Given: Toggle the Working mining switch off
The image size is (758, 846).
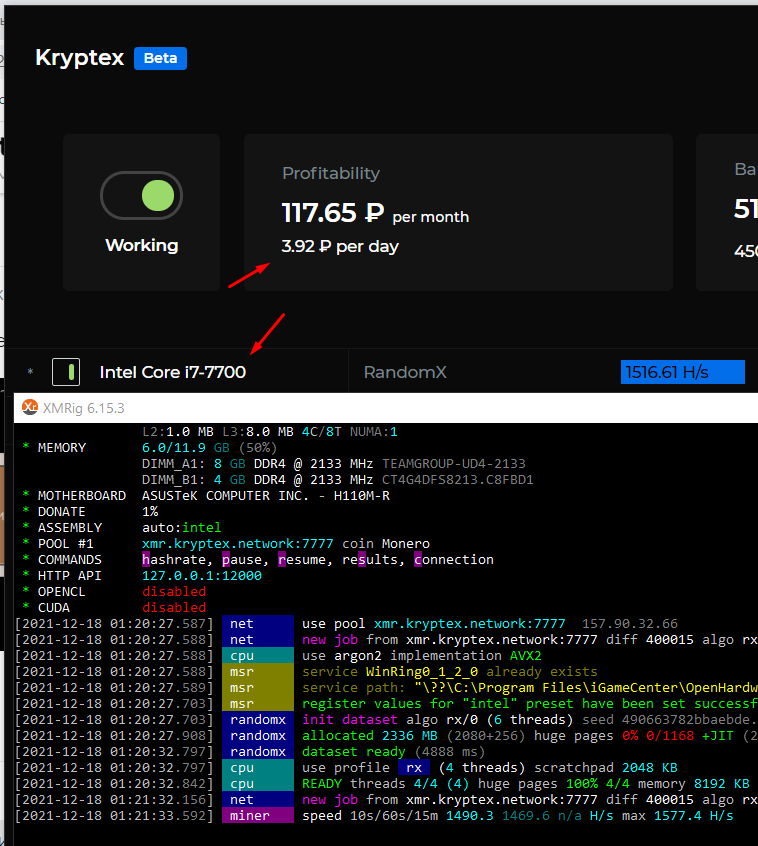Looking at the screenshot, I should tap(141, 195).
